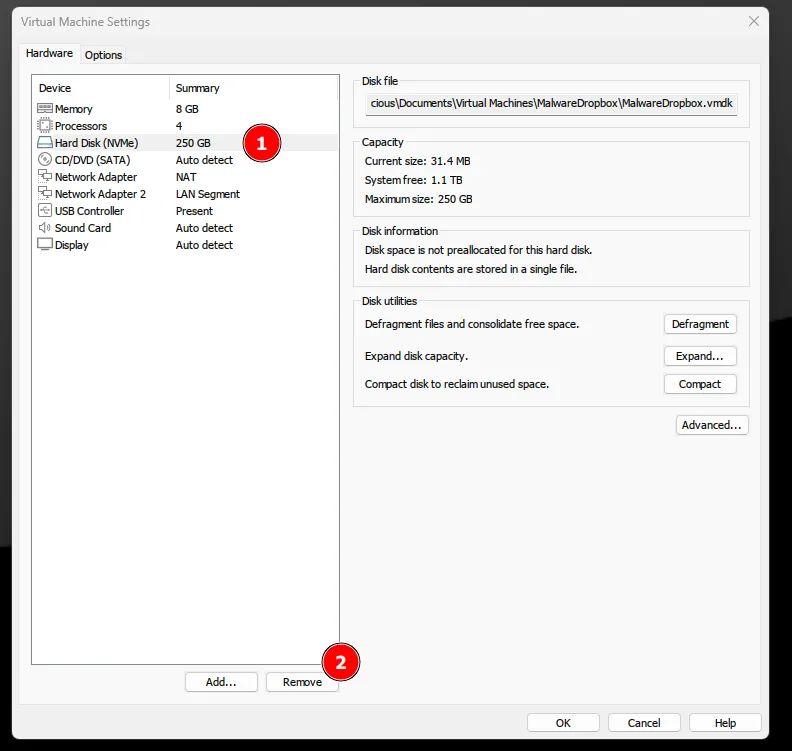Select the USB Controller icon
Screen dimensions: 792x751
(45, 211)
